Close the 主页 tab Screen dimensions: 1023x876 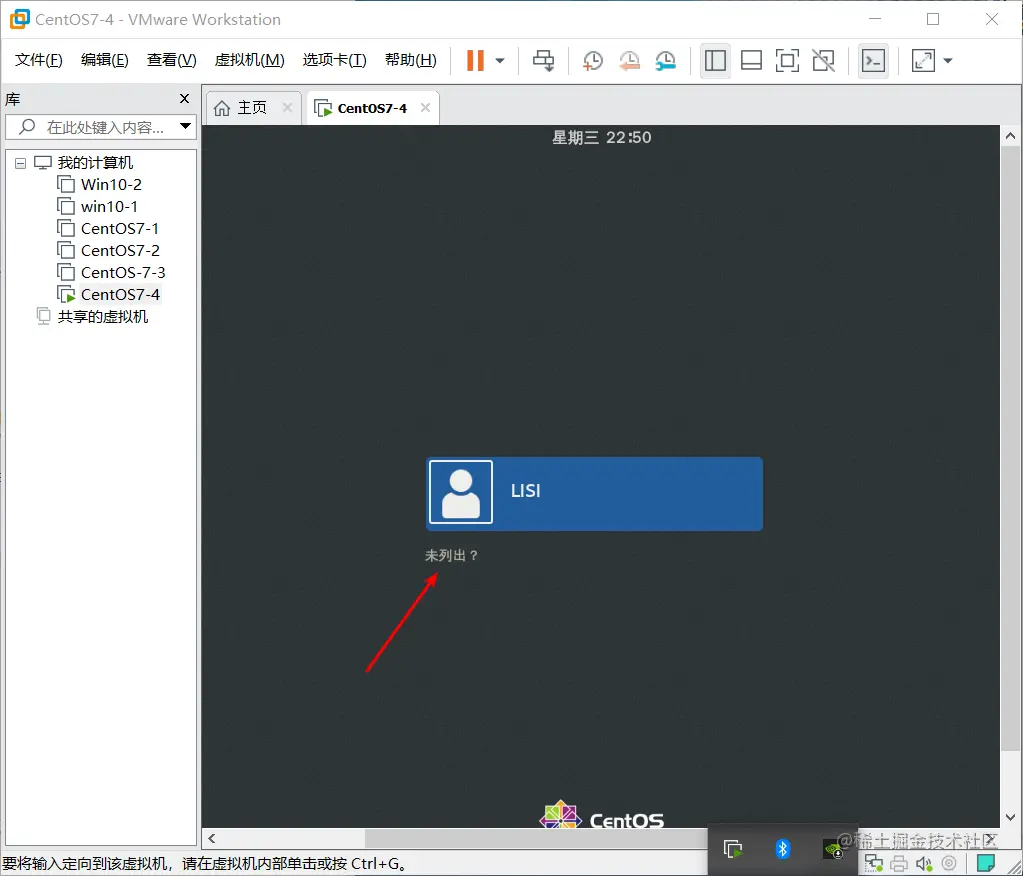(287, 108)
